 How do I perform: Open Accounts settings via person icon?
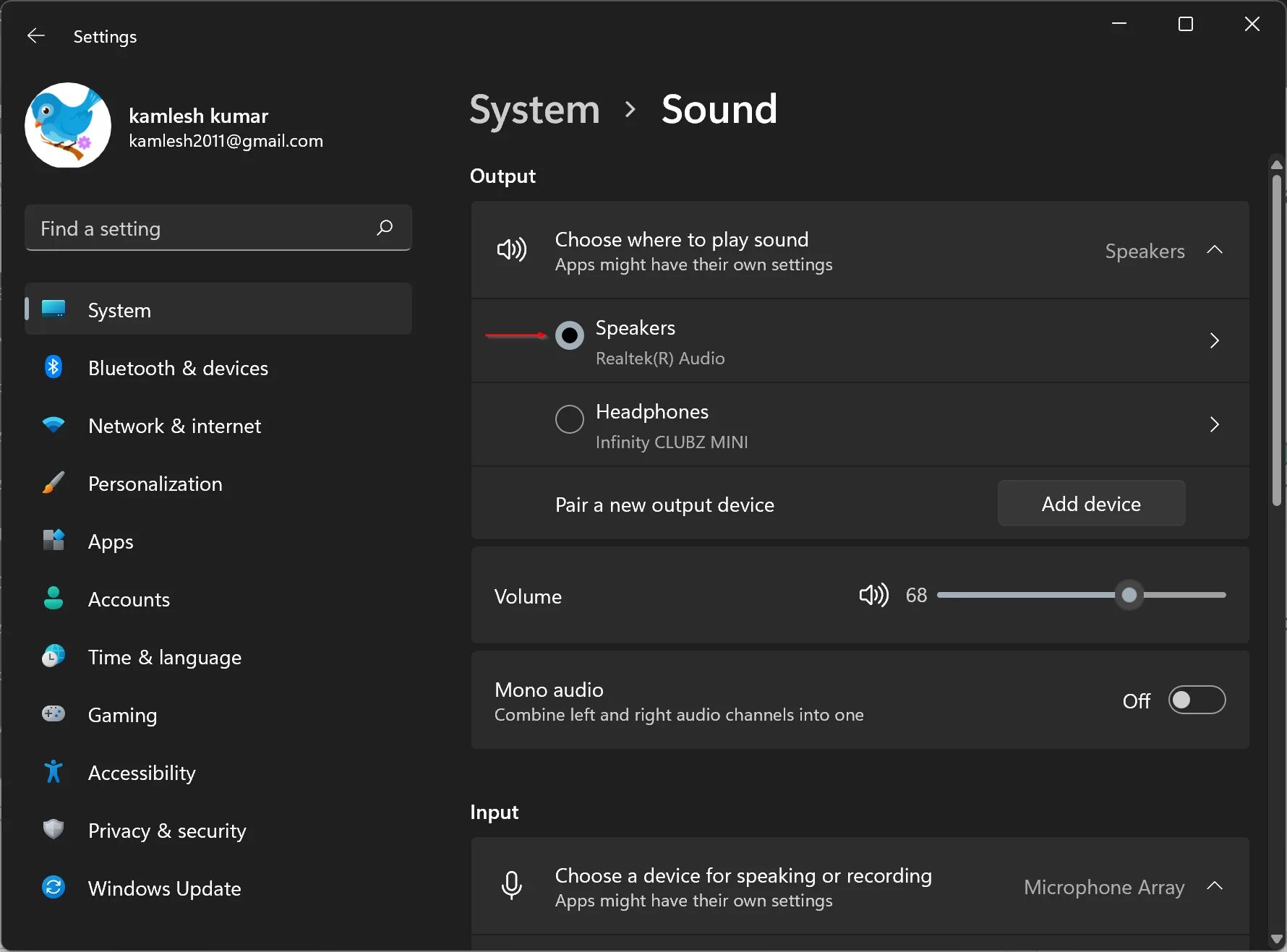pyautogui.click(x=54, y=599)
